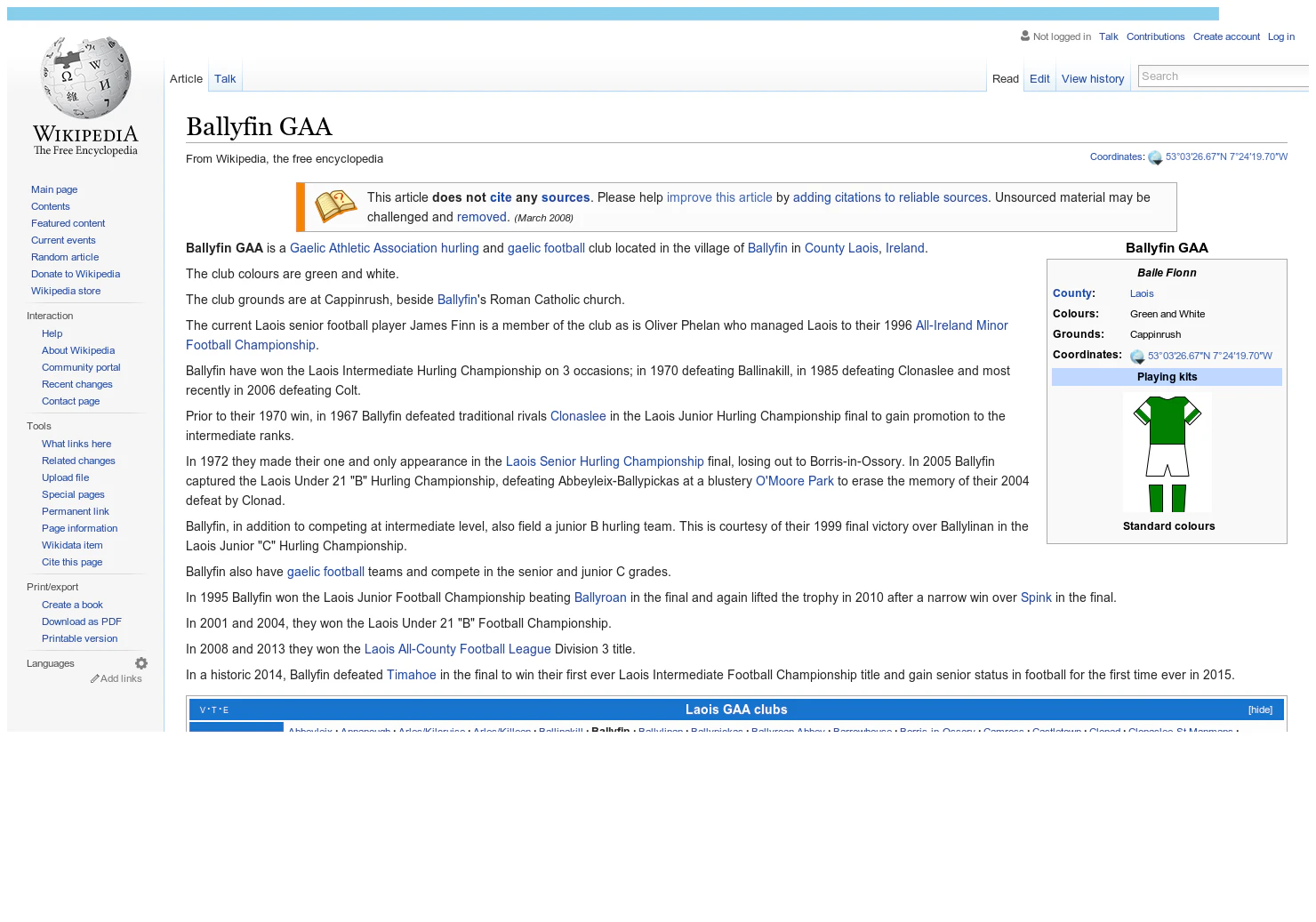Viewport: 1316px width, 922px height.
Task: Click the pencil Add links icon
Action: (94, 679)
